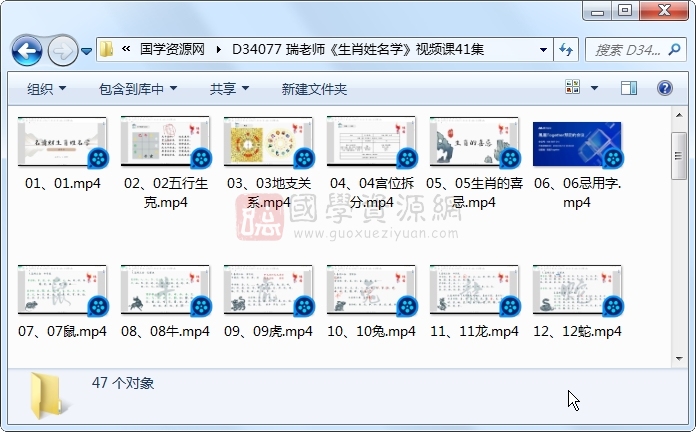696x432 pixels.
Task: Click 新建文件夹 button
Action: (x=314, y=89)
